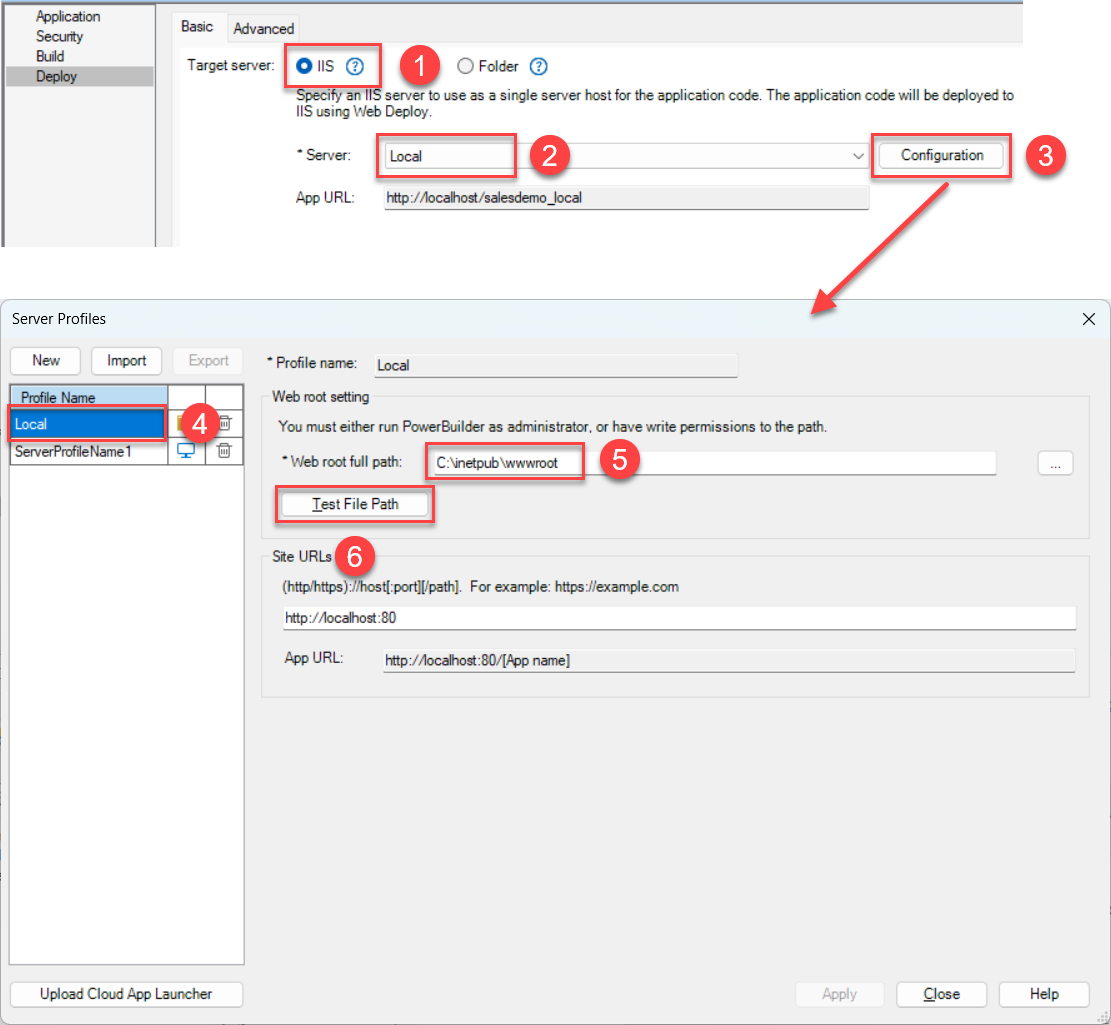Select the IIS target server radio button

pyautogui.click(x=304, y=67)
